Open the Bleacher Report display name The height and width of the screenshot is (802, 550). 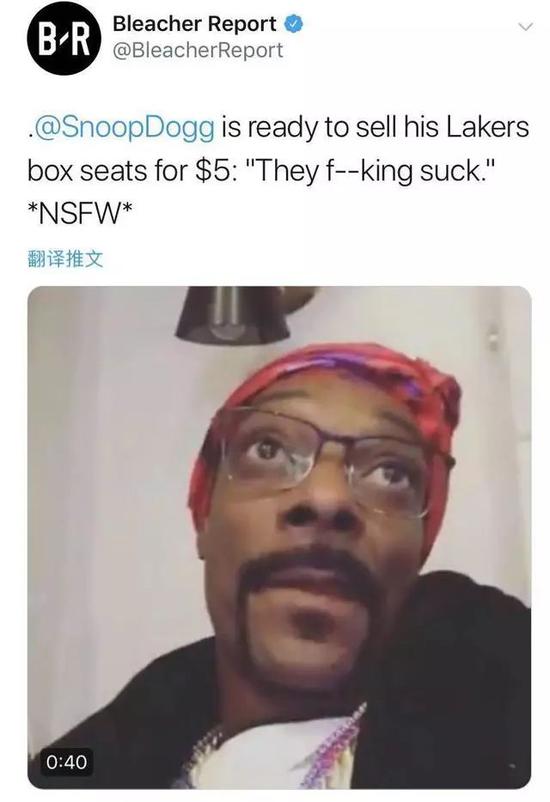(x=194, y=24)
